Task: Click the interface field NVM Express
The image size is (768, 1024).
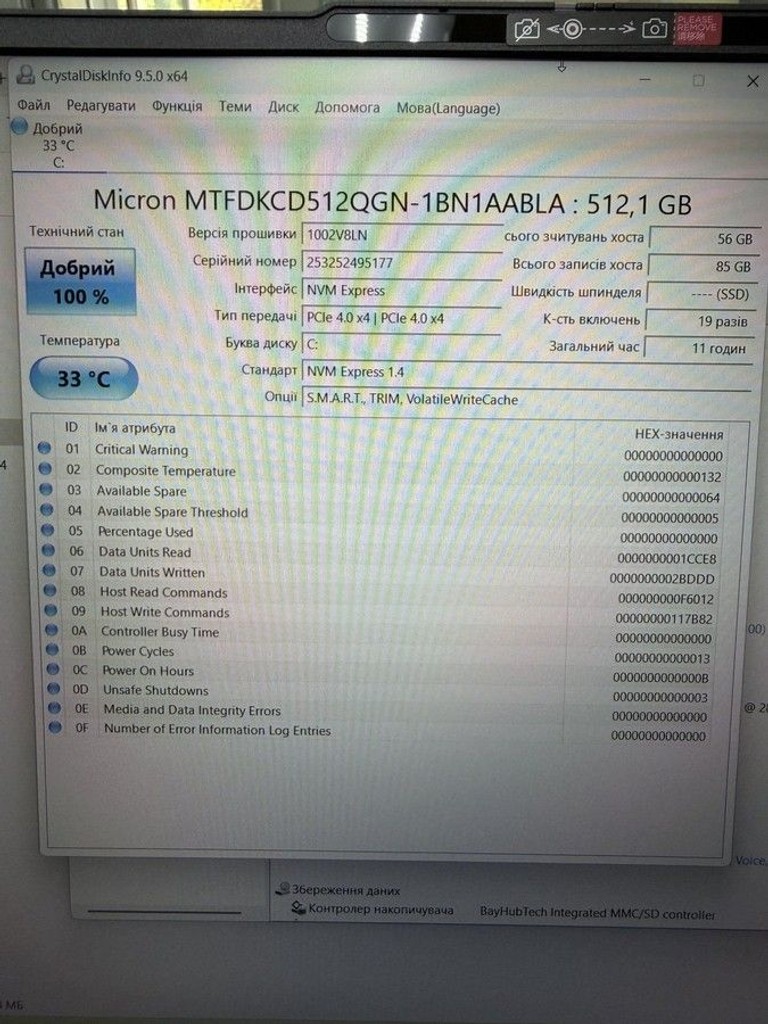Action: coord(401,290)
